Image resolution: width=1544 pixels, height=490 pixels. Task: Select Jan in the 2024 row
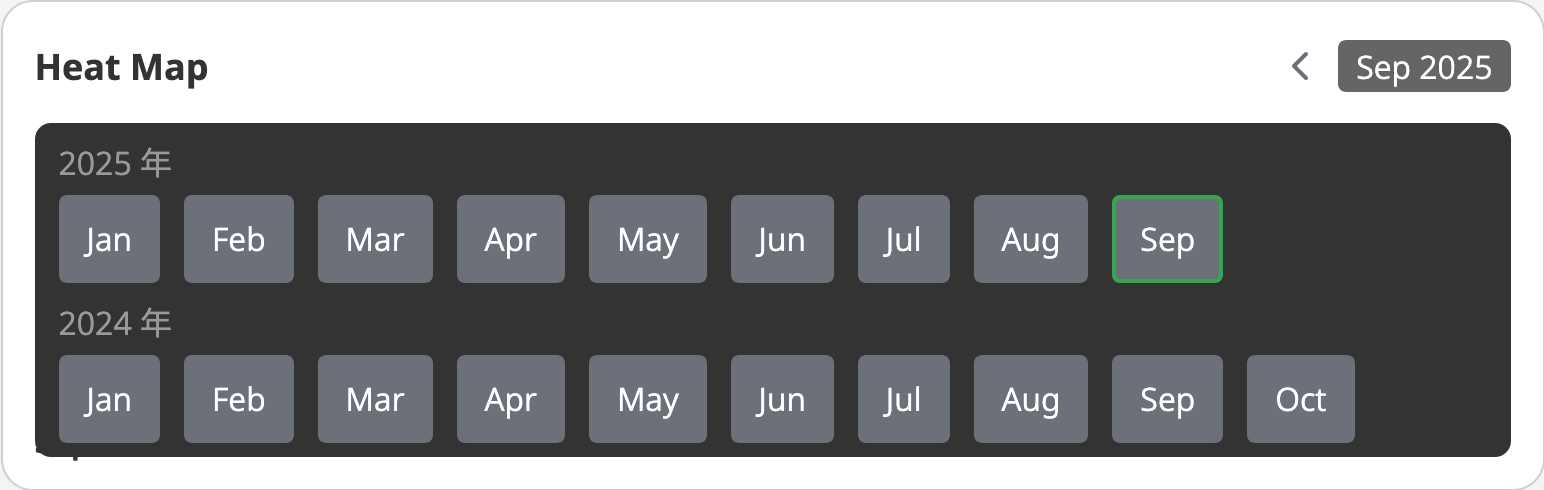coord(109,399)
